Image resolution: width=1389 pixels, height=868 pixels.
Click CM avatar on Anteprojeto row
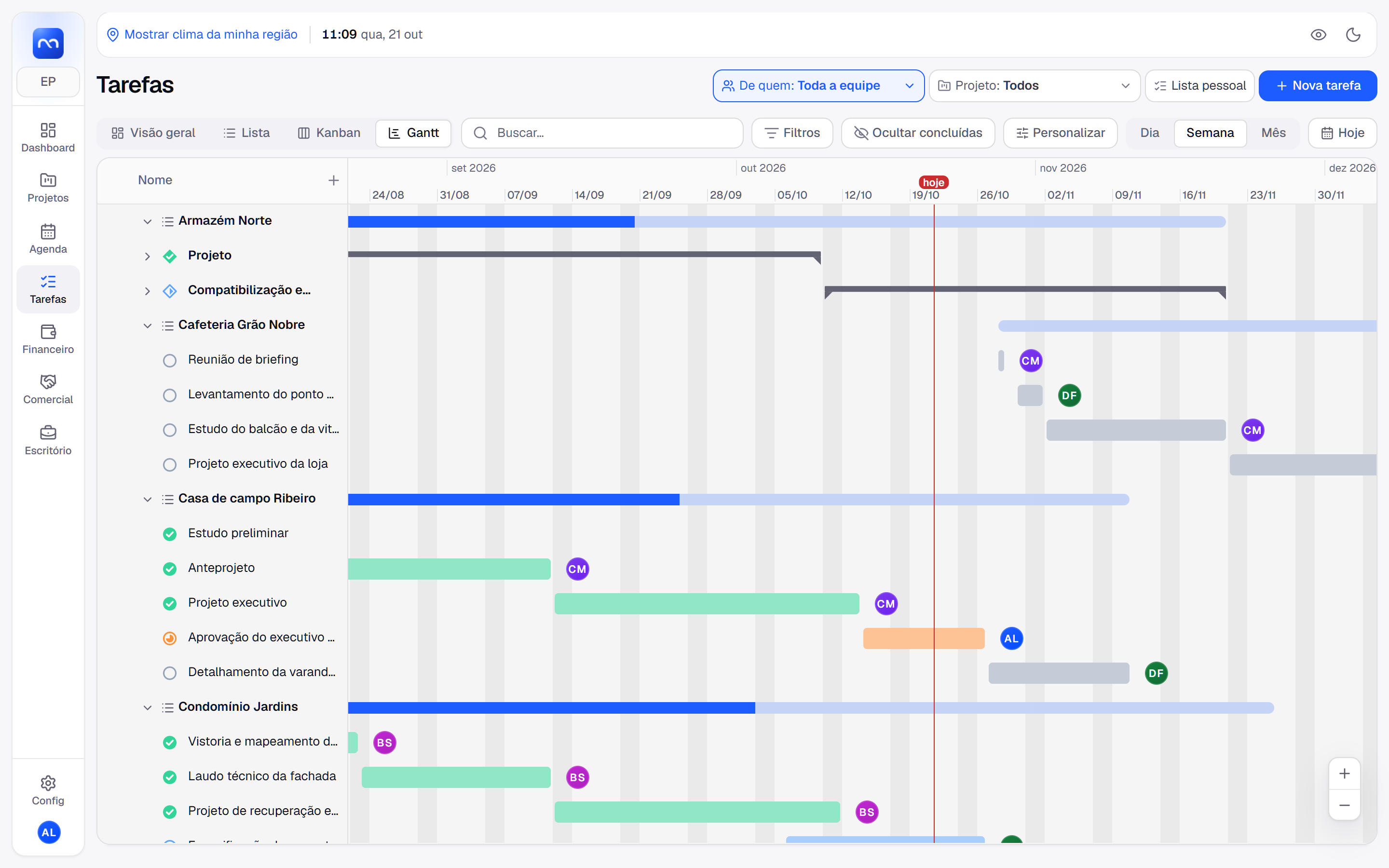577,569
